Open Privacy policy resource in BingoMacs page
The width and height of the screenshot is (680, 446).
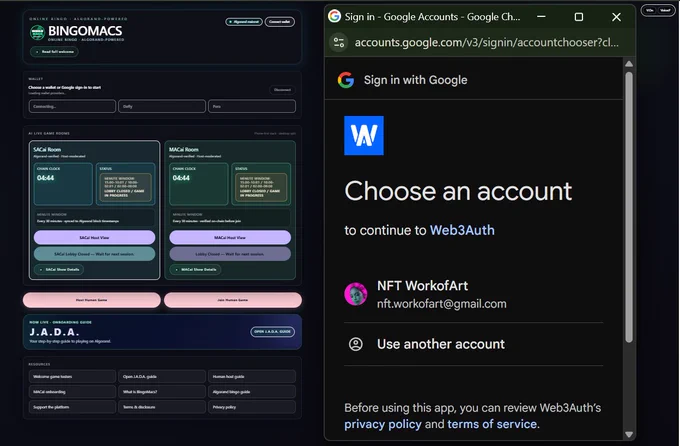coord(252,407)
